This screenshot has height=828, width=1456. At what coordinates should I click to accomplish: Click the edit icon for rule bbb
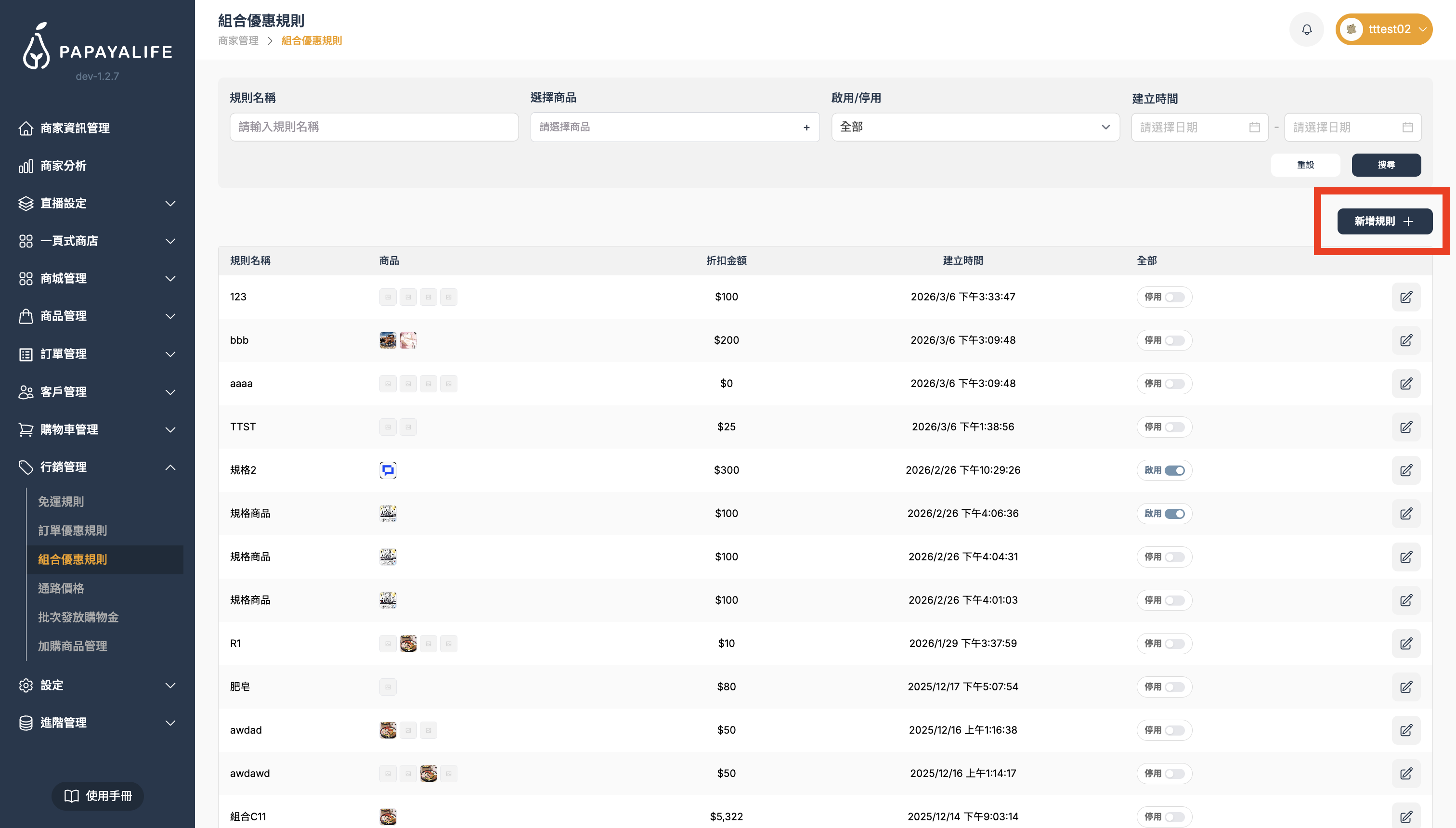(x=1406, y=340)
